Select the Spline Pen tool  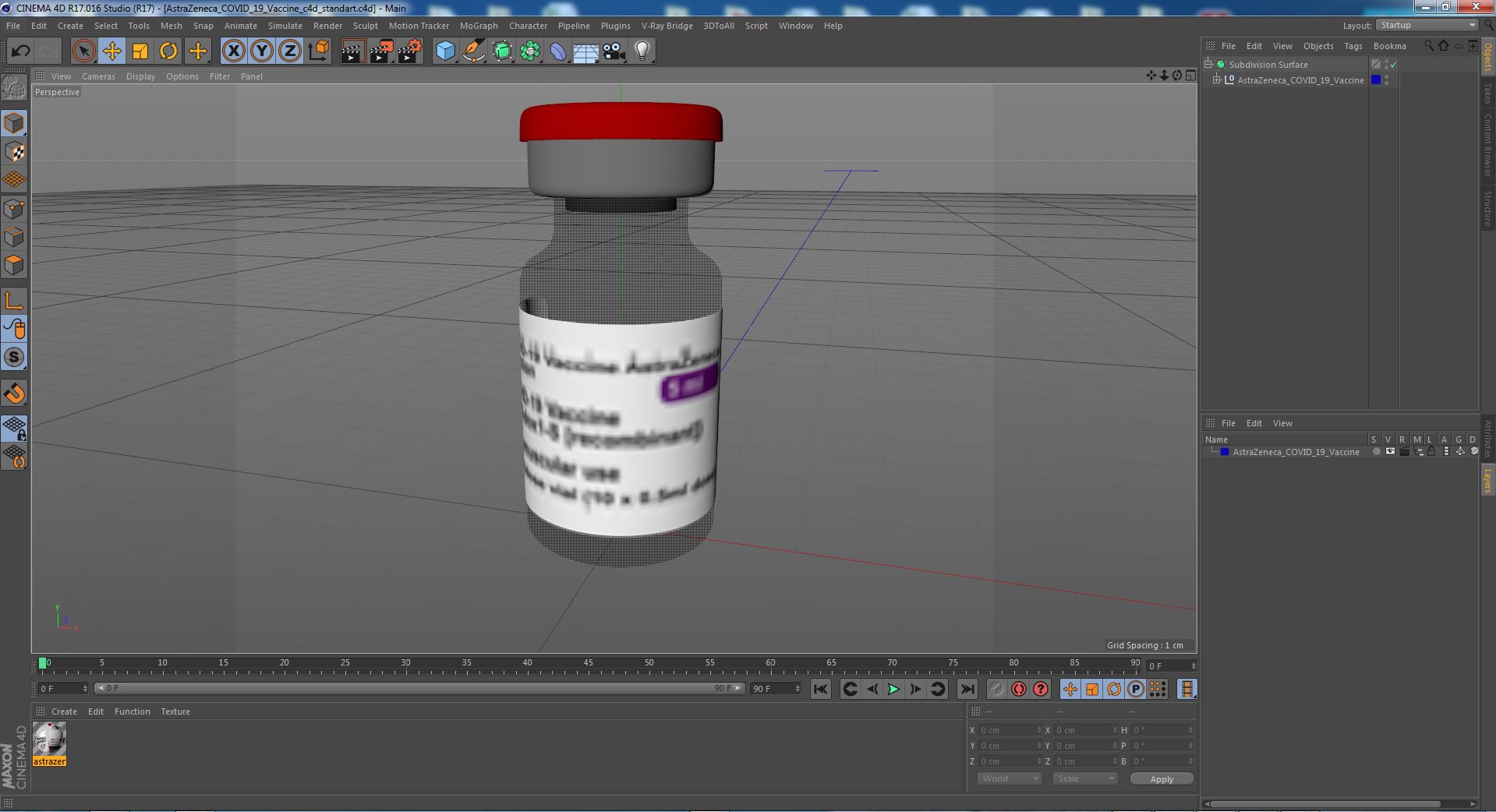tap(474, 51)
